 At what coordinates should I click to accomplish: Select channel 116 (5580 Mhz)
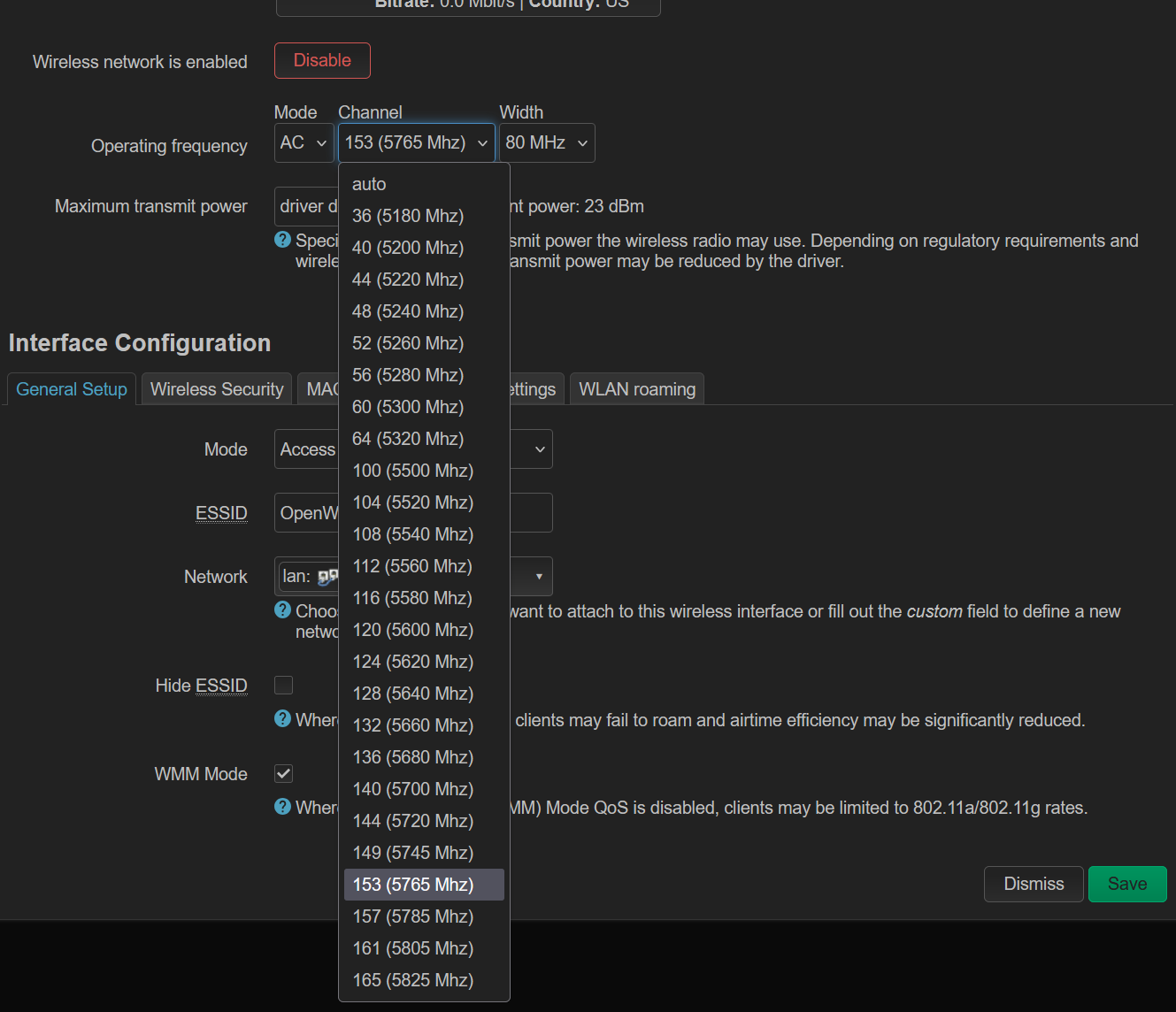424,598
